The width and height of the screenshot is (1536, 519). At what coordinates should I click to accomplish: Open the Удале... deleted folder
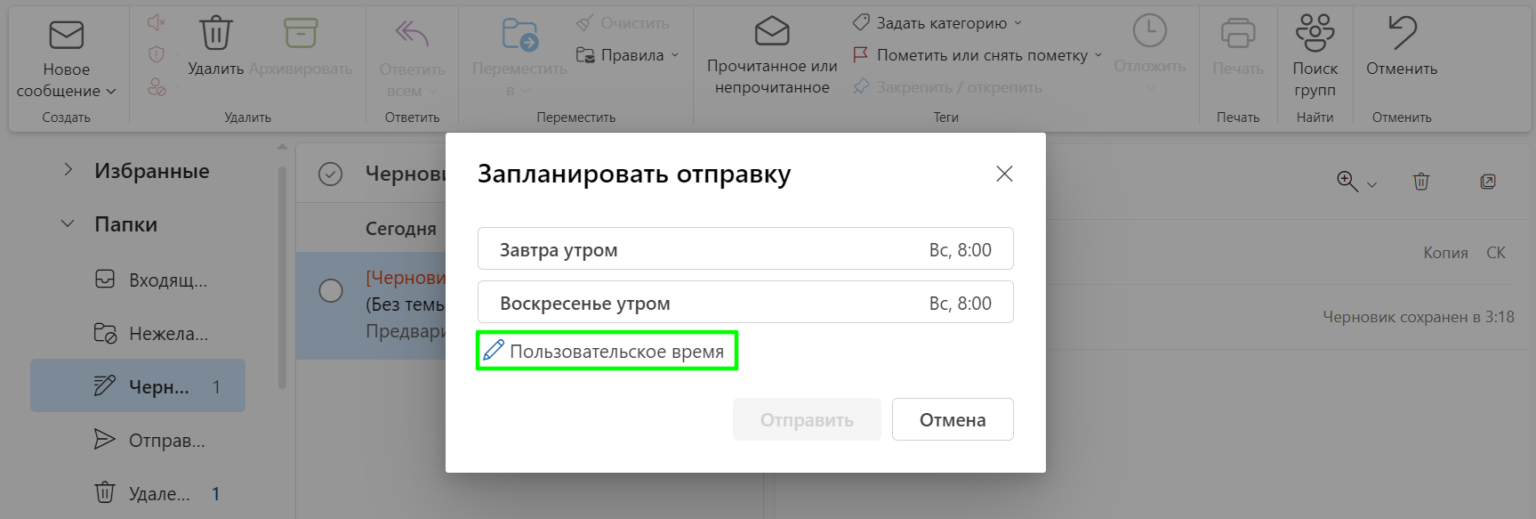click(x=137, y=493)
